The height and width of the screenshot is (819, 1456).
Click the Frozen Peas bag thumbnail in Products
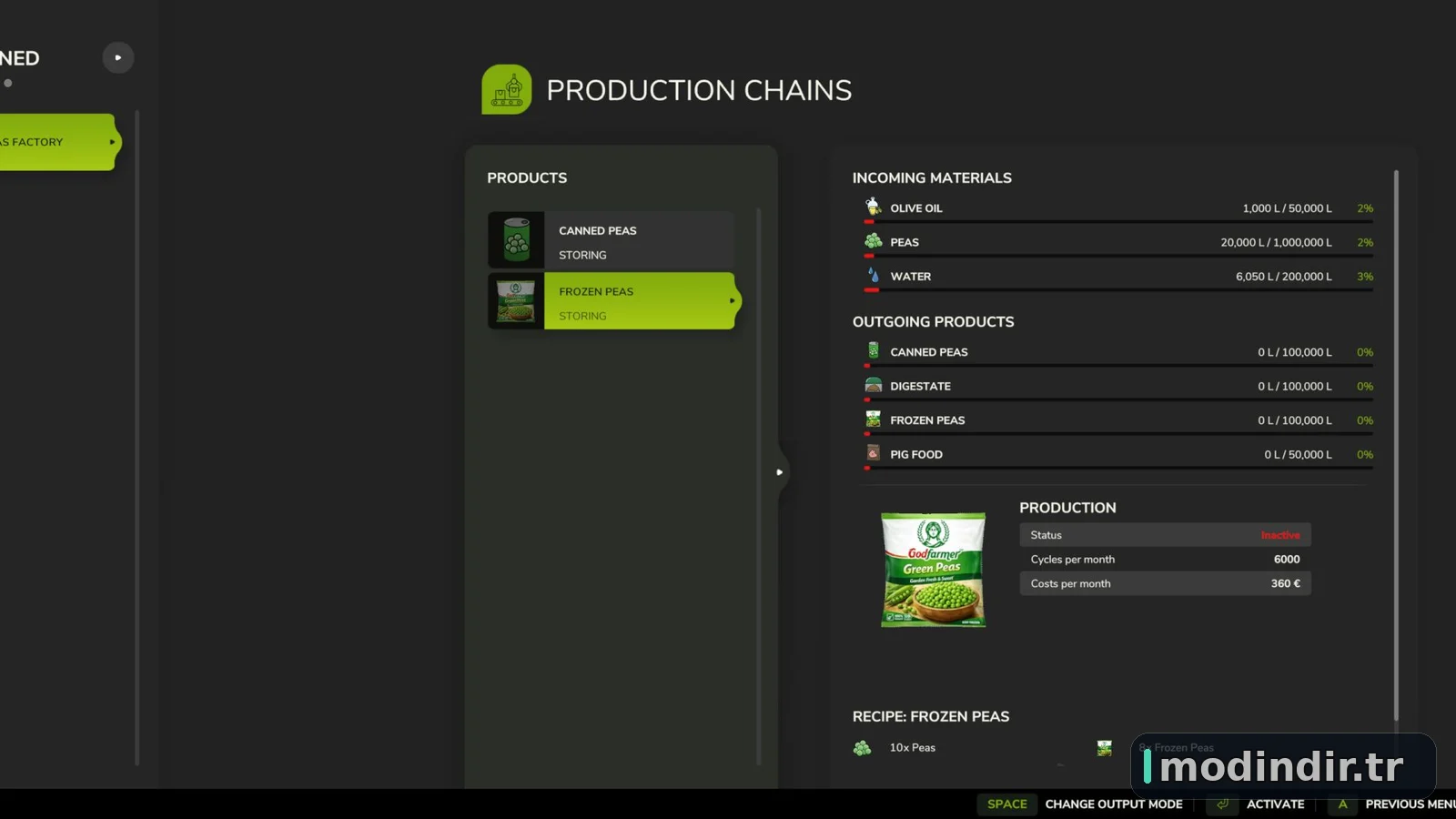pos(516,301)
